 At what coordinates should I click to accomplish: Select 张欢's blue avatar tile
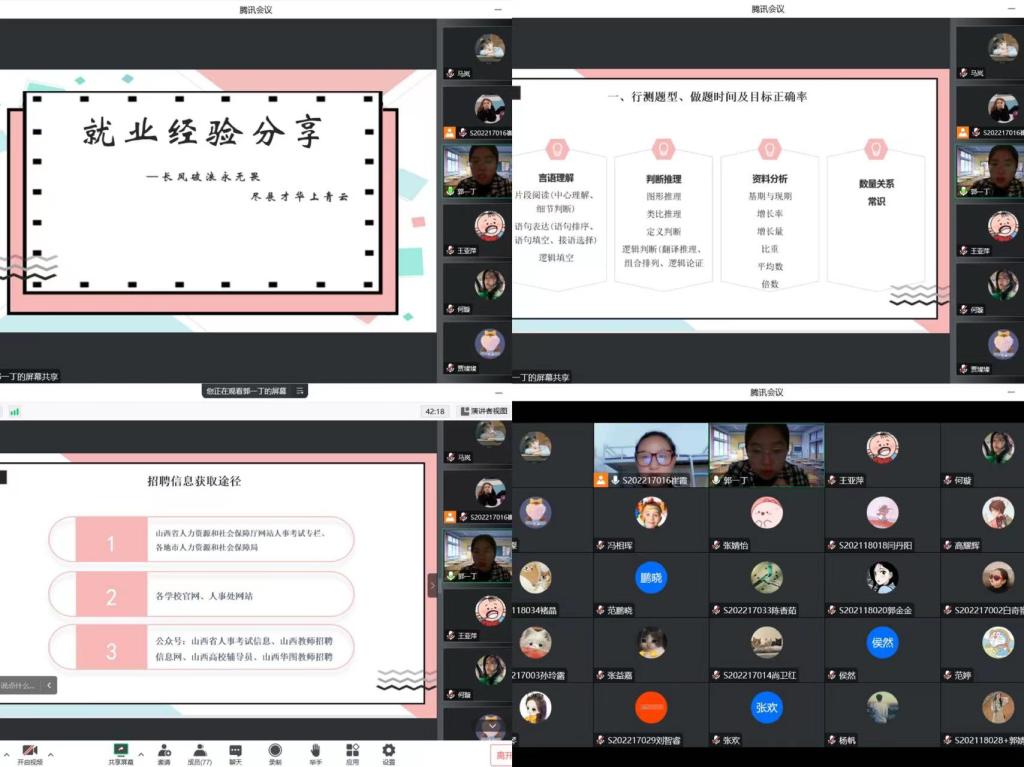766,707
